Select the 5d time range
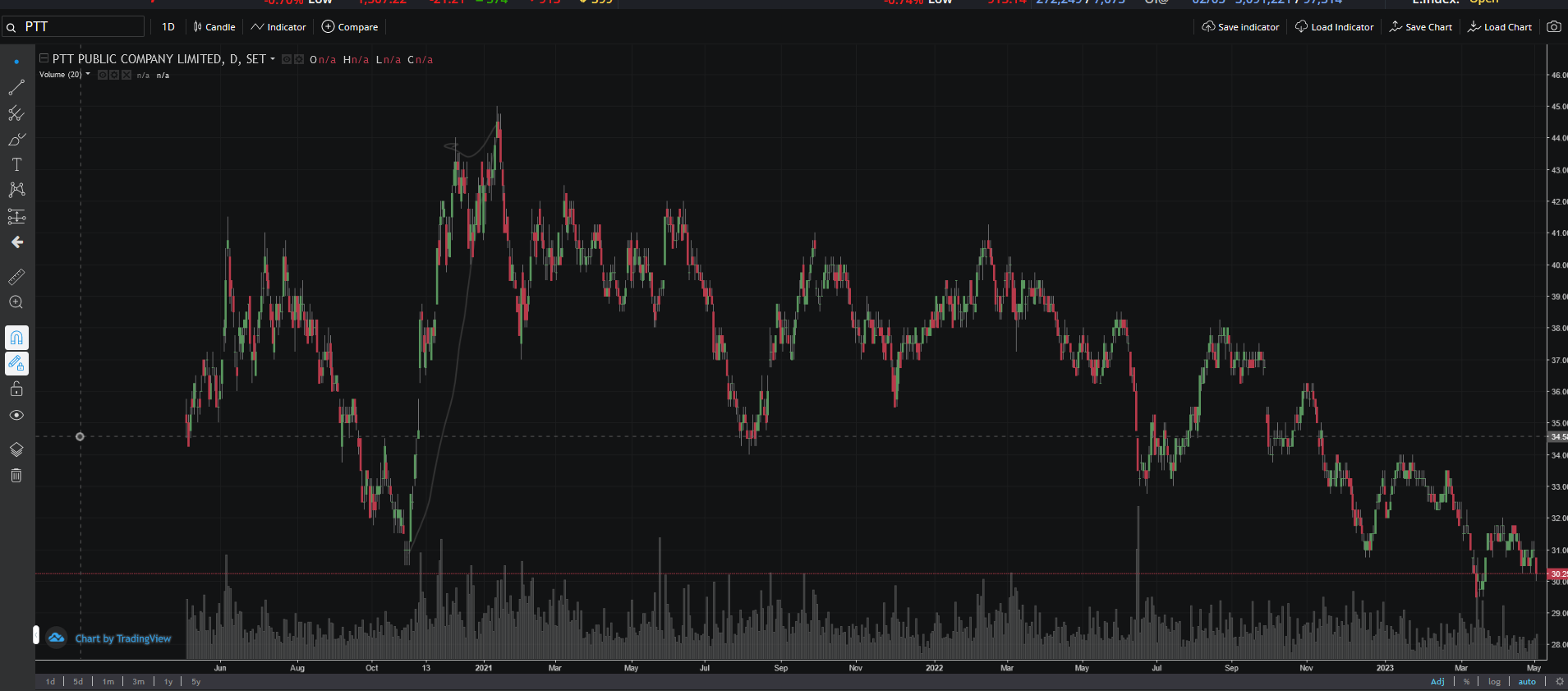This screenshot has width=1568, height=691. 78,681
